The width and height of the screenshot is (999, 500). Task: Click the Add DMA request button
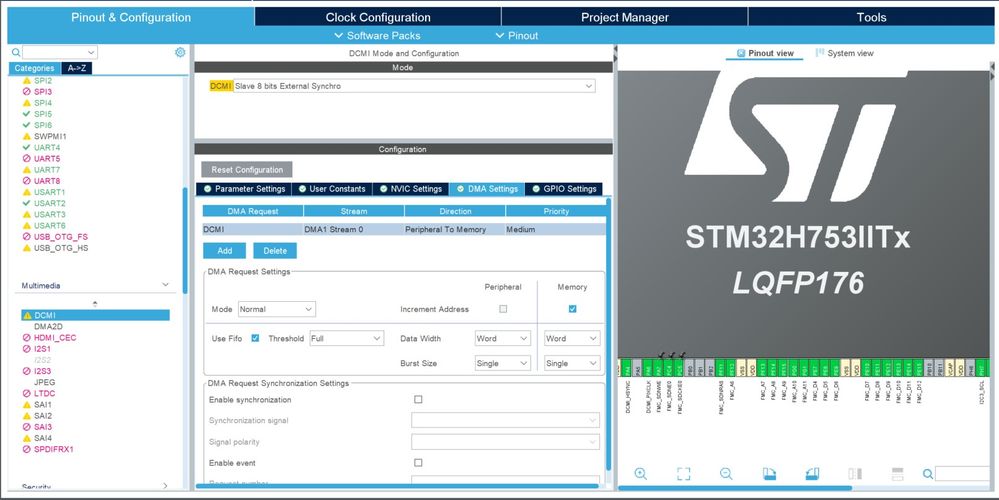pos(224,250)
